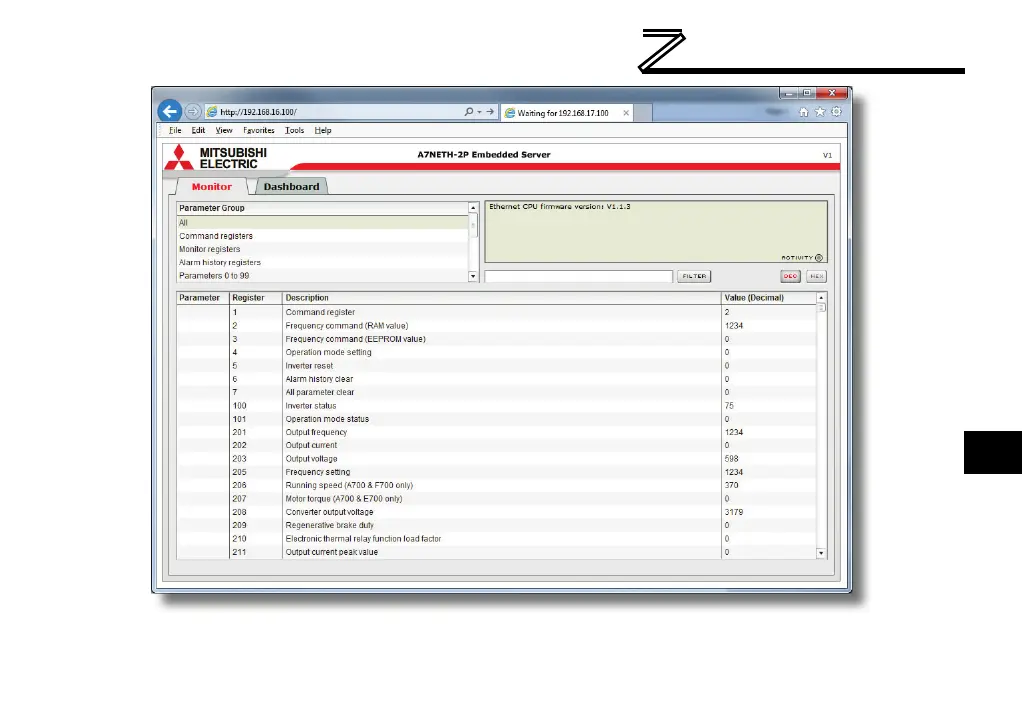
Task: Open the Favorites menu
Action: (x=259, y=130)
